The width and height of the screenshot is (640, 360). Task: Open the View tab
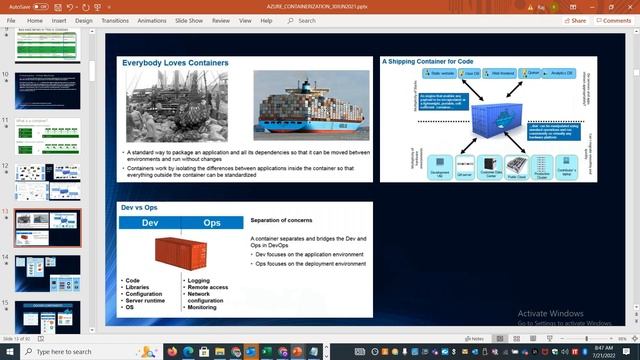coord(245,20)
